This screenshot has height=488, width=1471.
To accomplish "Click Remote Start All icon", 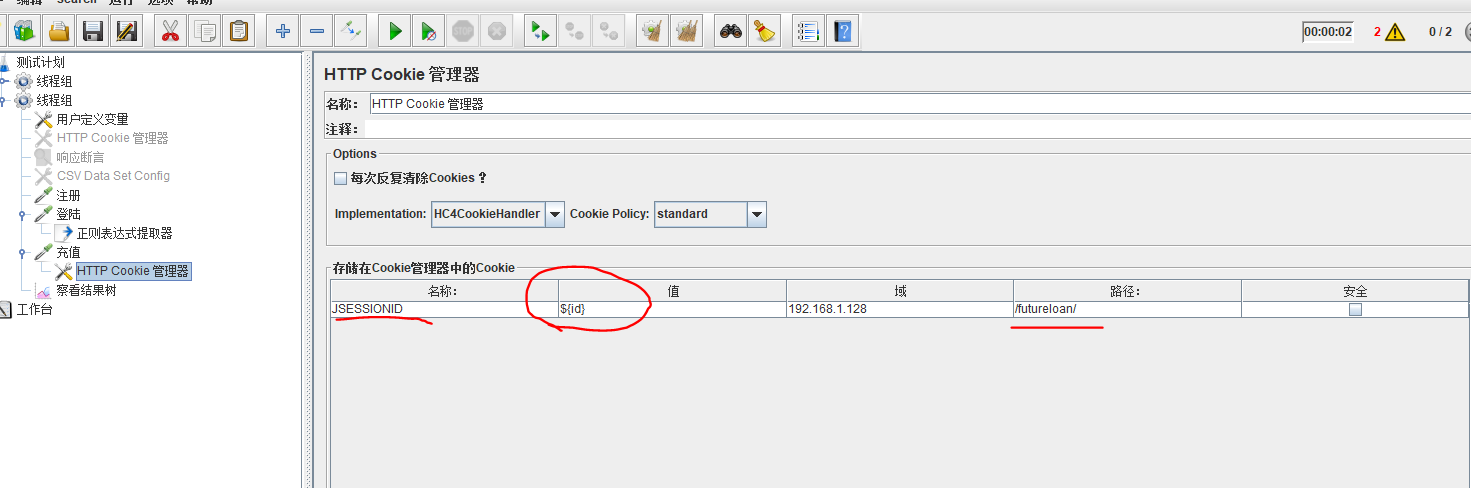I will coord(541,31).
